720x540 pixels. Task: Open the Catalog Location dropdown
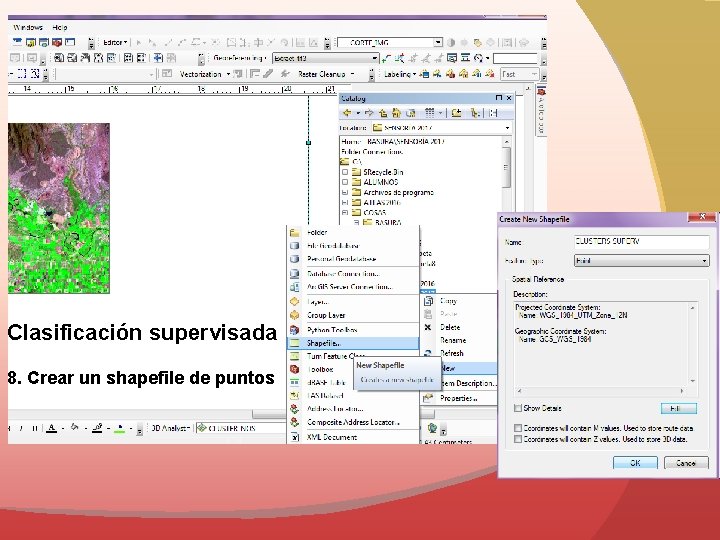507,128
